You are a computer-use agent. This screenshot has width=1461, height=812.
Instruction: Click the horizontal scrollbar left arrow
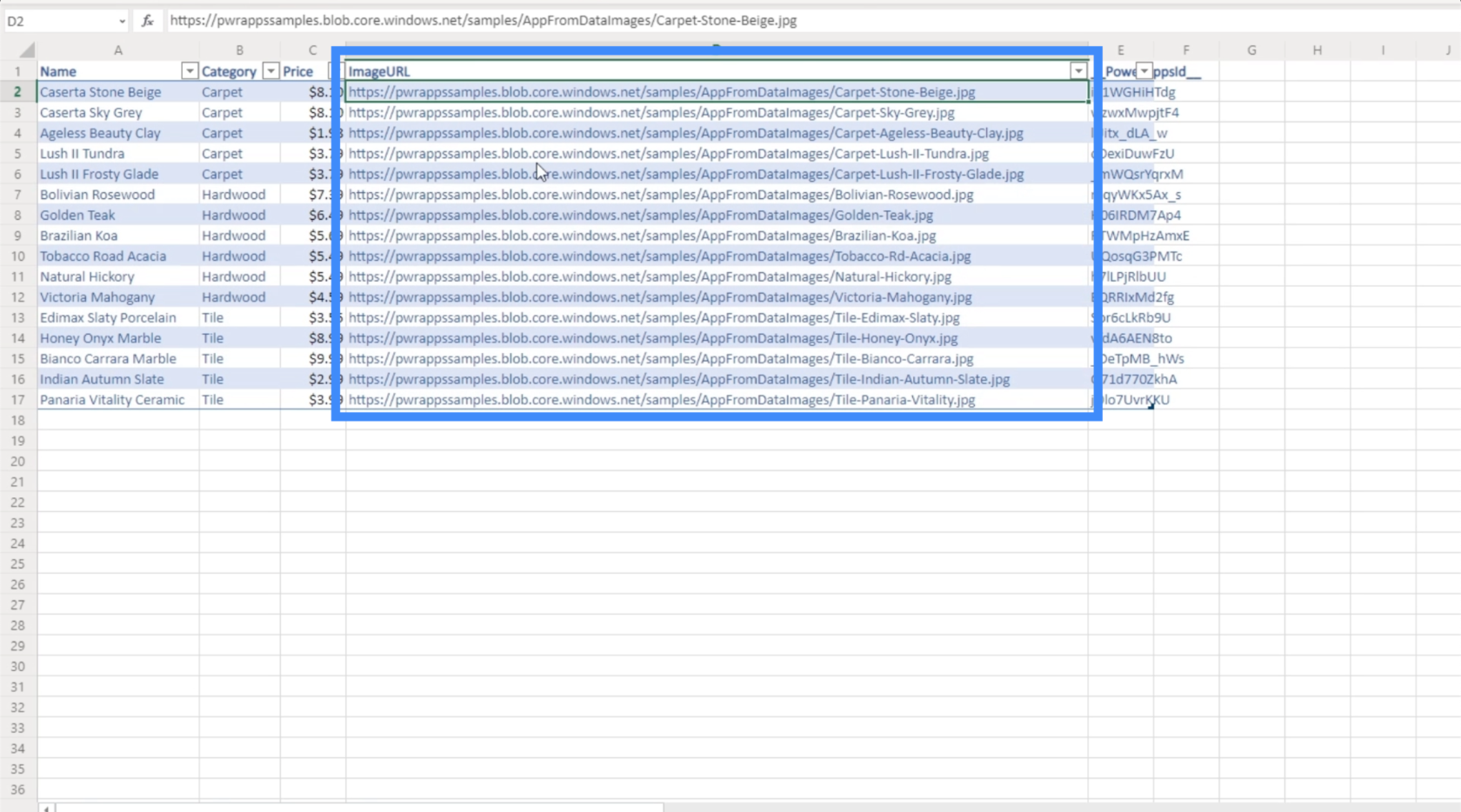(46, 808)
